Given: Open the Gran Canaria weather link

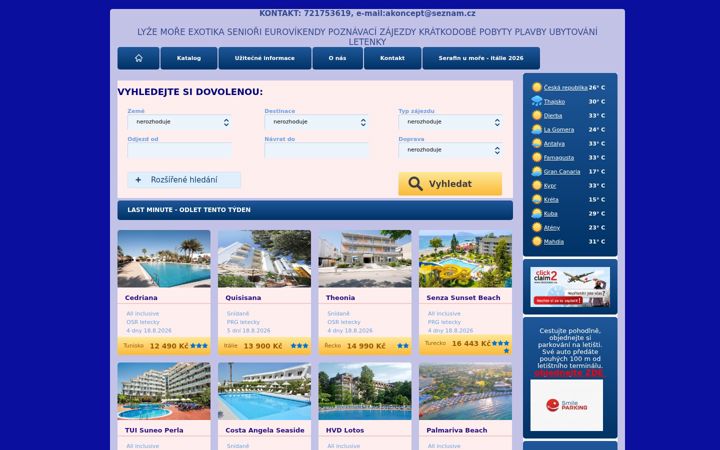Looking at the screenshot, I should 562,172.
